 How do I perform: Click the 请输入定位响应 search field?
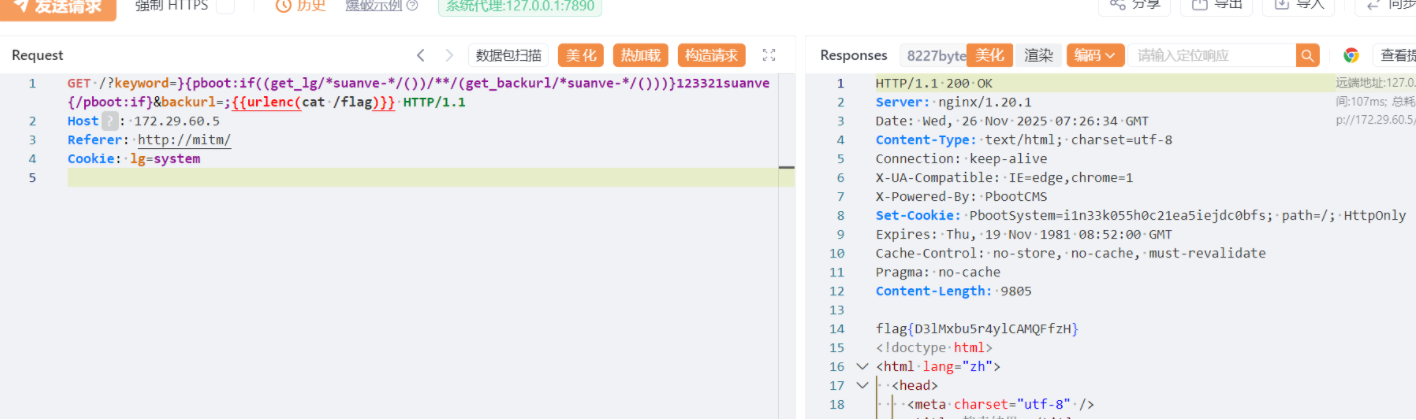click(1212, 55)
